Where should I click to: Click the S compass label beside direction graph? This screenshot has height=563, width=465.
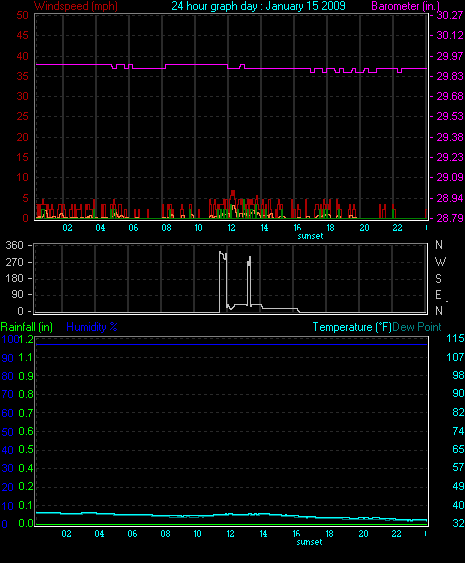(438, 279)
